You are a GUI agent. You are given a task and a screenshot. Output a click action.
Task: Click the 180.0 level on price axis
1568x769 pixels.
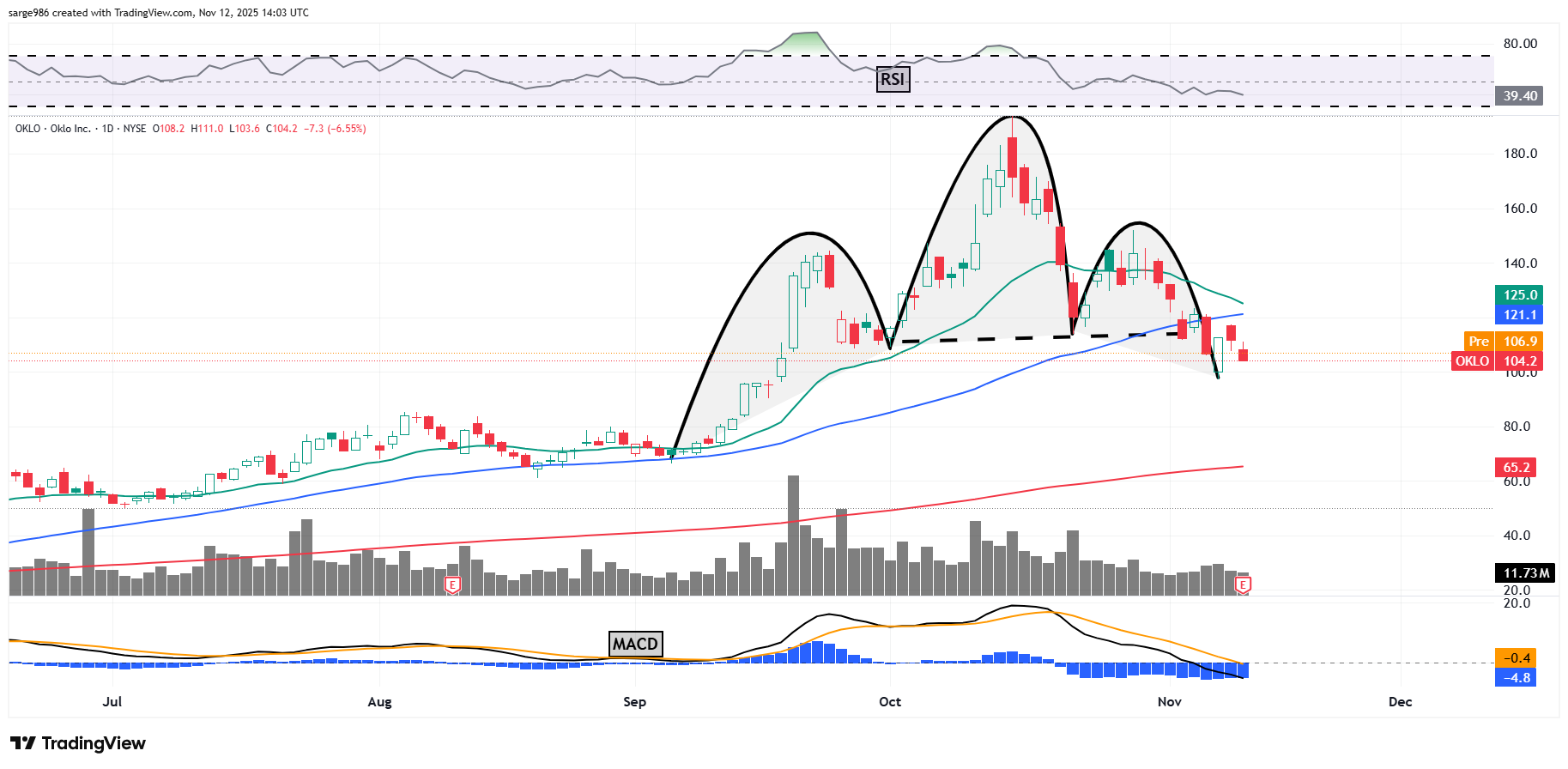[1520, 154]
